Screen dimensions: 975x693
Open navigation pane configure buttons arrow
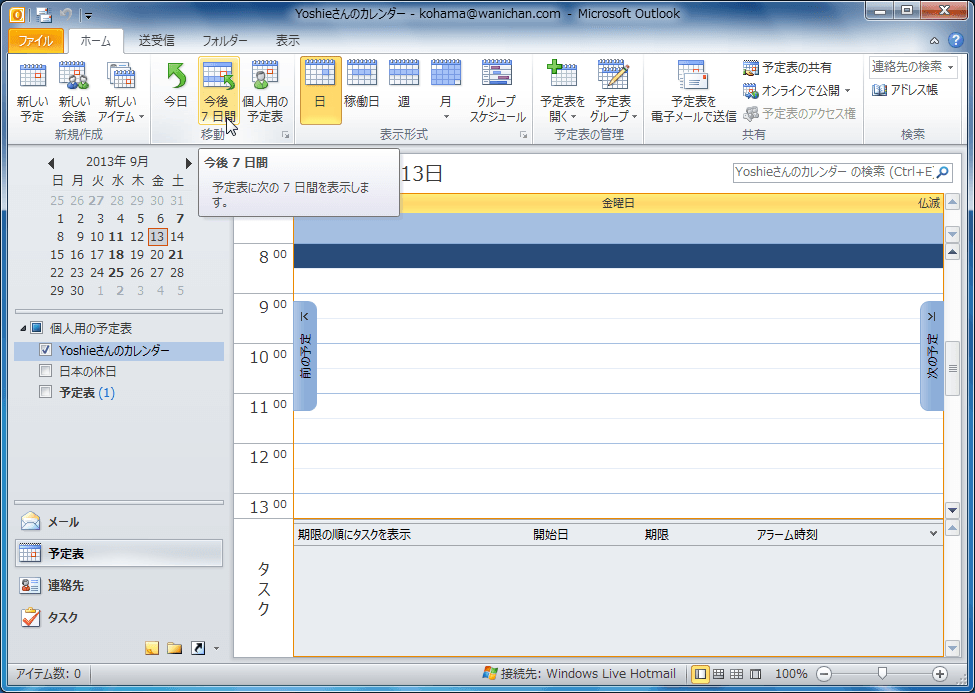216,649
